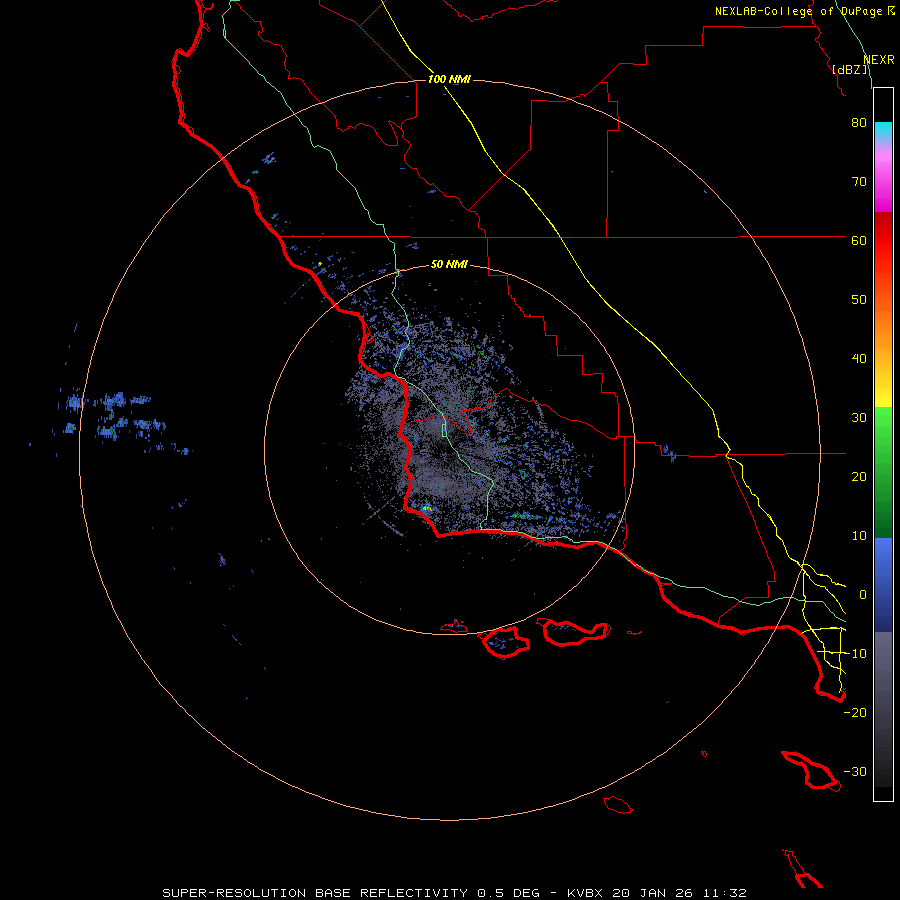Click the 70 value on the dBZ scale
The height and width of the screenshot is (900, 900).
point(859,182)
